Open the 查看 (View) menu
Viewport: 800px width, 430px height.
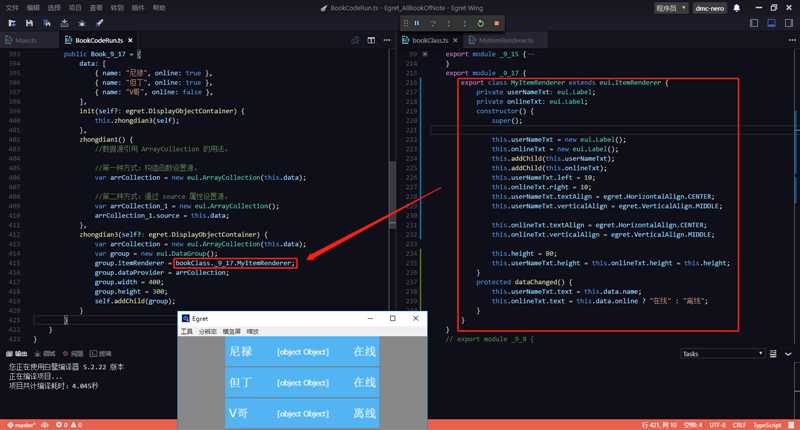pos(95,8)
